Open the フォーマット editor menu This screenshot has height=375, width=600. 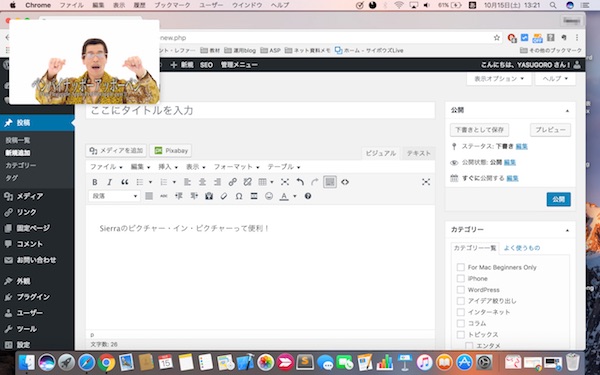click(x=236, y=167)
